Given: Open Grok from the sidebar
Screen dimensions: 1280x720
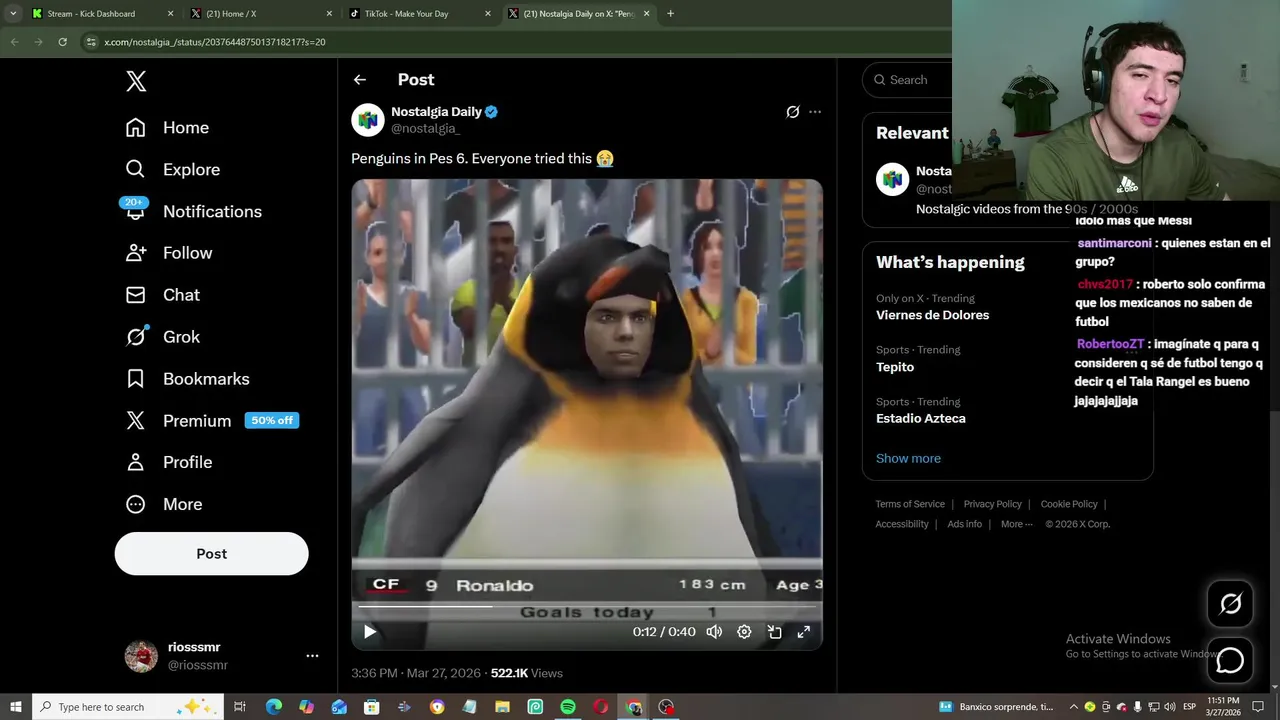Looking at the screenshot, I should click(163, 337).
